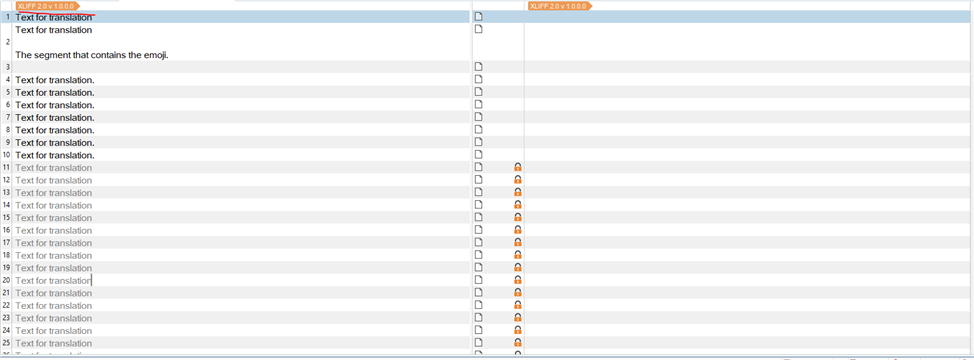Click source text of segment 20 with cursor
This screenshot has height=360, width=974.
(x=53, y=281)
